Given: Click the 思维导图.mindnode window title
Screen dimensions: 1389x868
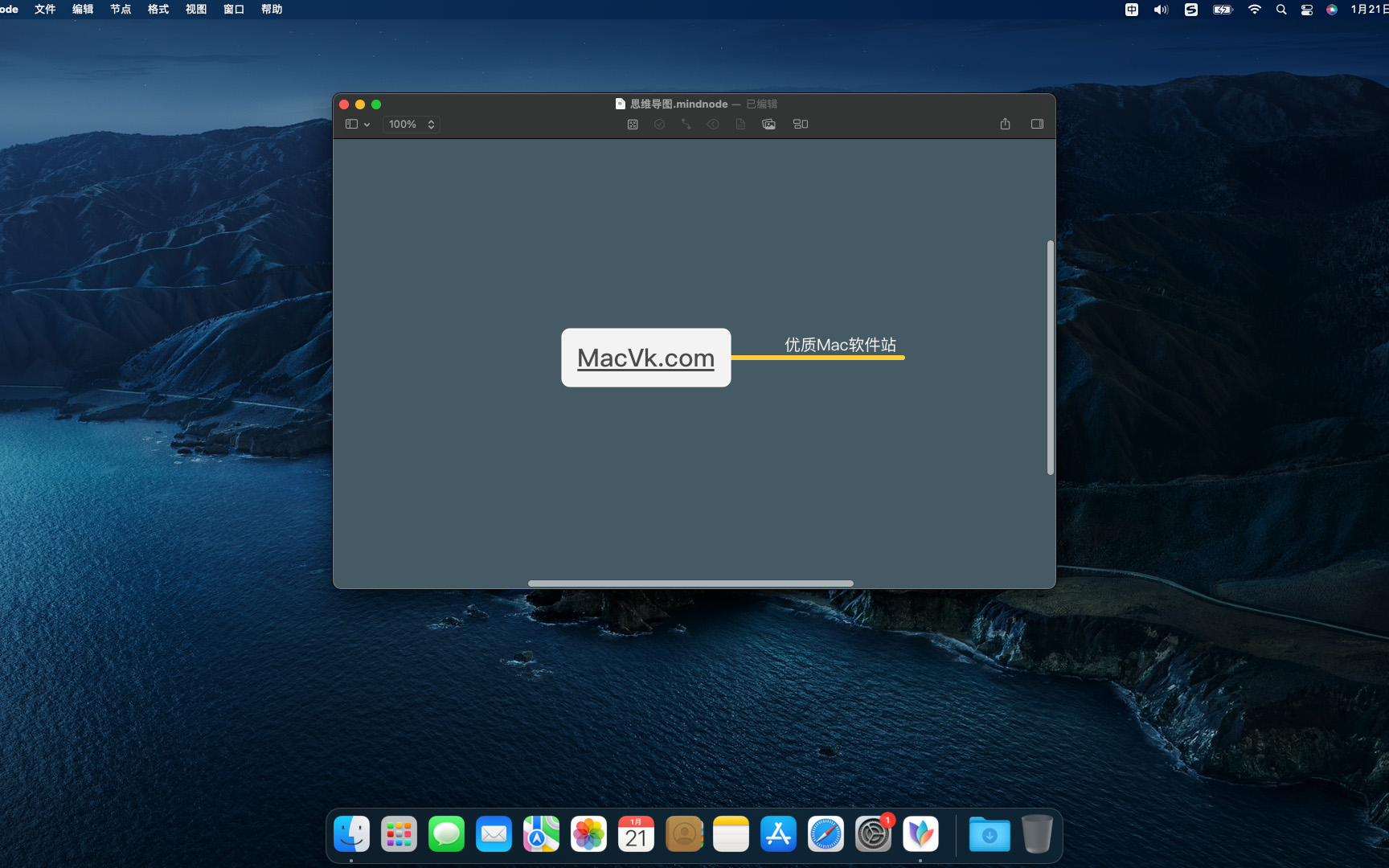Looking at the screenshot, I should pos(678,104).
